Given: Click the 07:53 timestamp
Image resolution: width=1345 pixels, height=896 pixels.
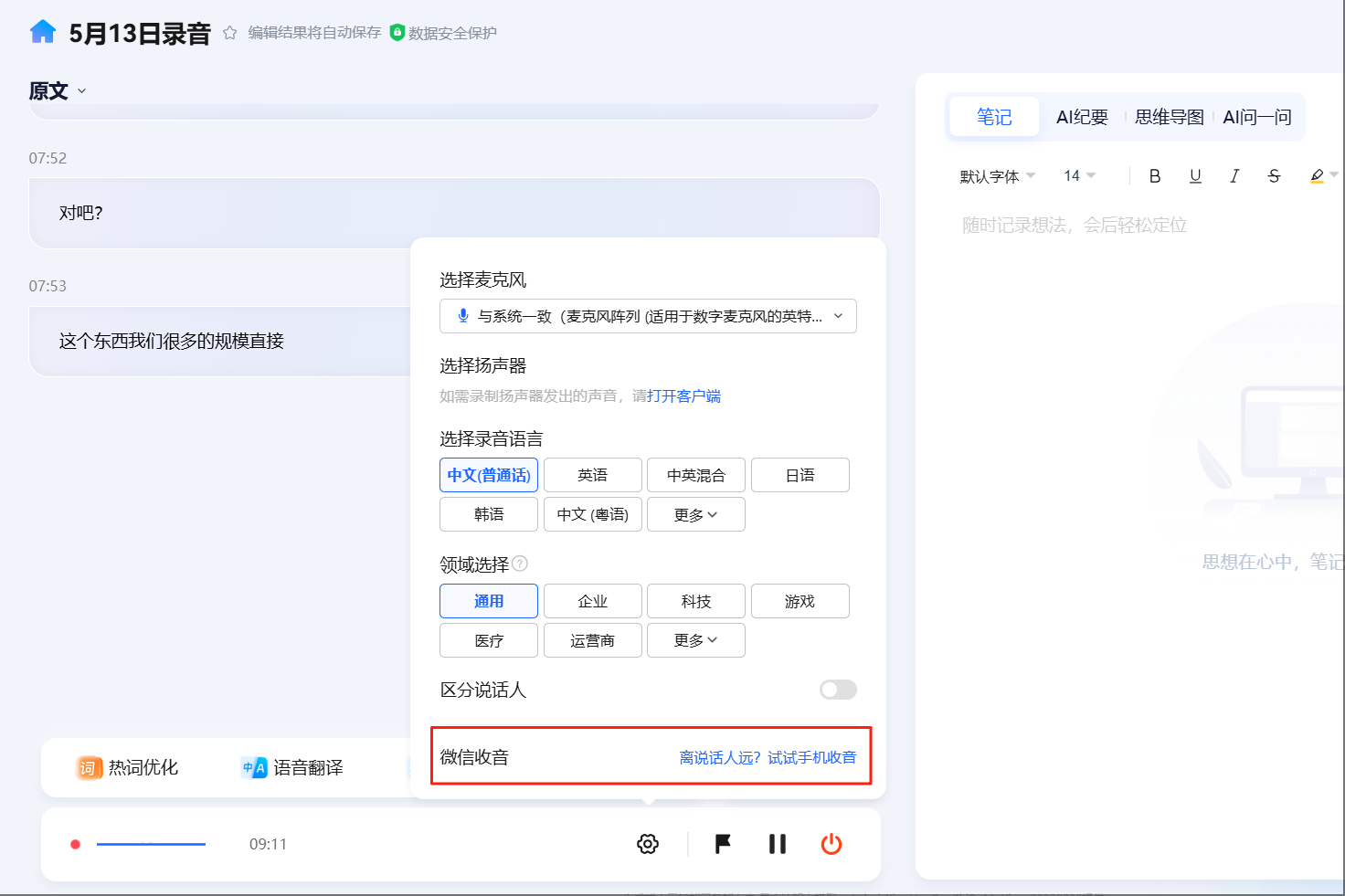Looking at the screenshot, I should (x=48, y=286).
